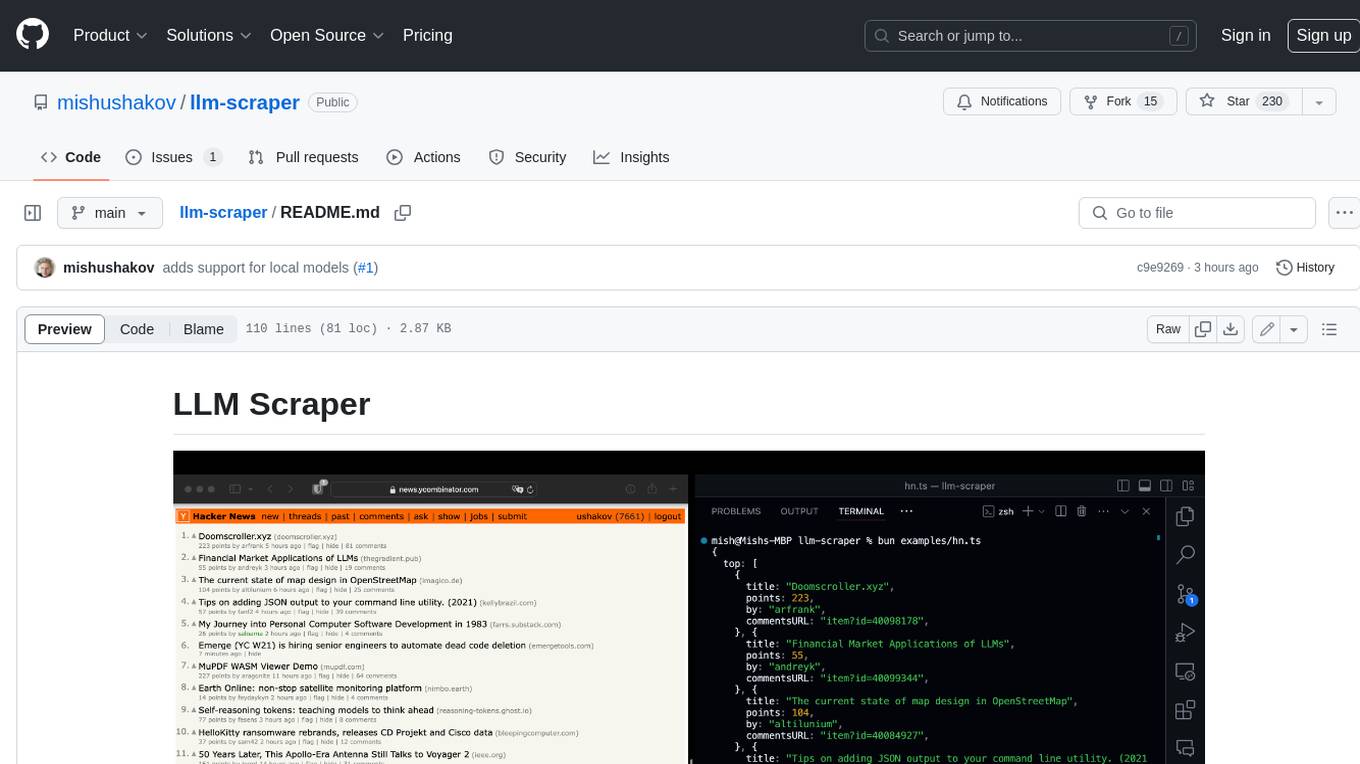Focus the Search or jump to field
Screen dimensions: 1360x764
(x=1031, y=36)
